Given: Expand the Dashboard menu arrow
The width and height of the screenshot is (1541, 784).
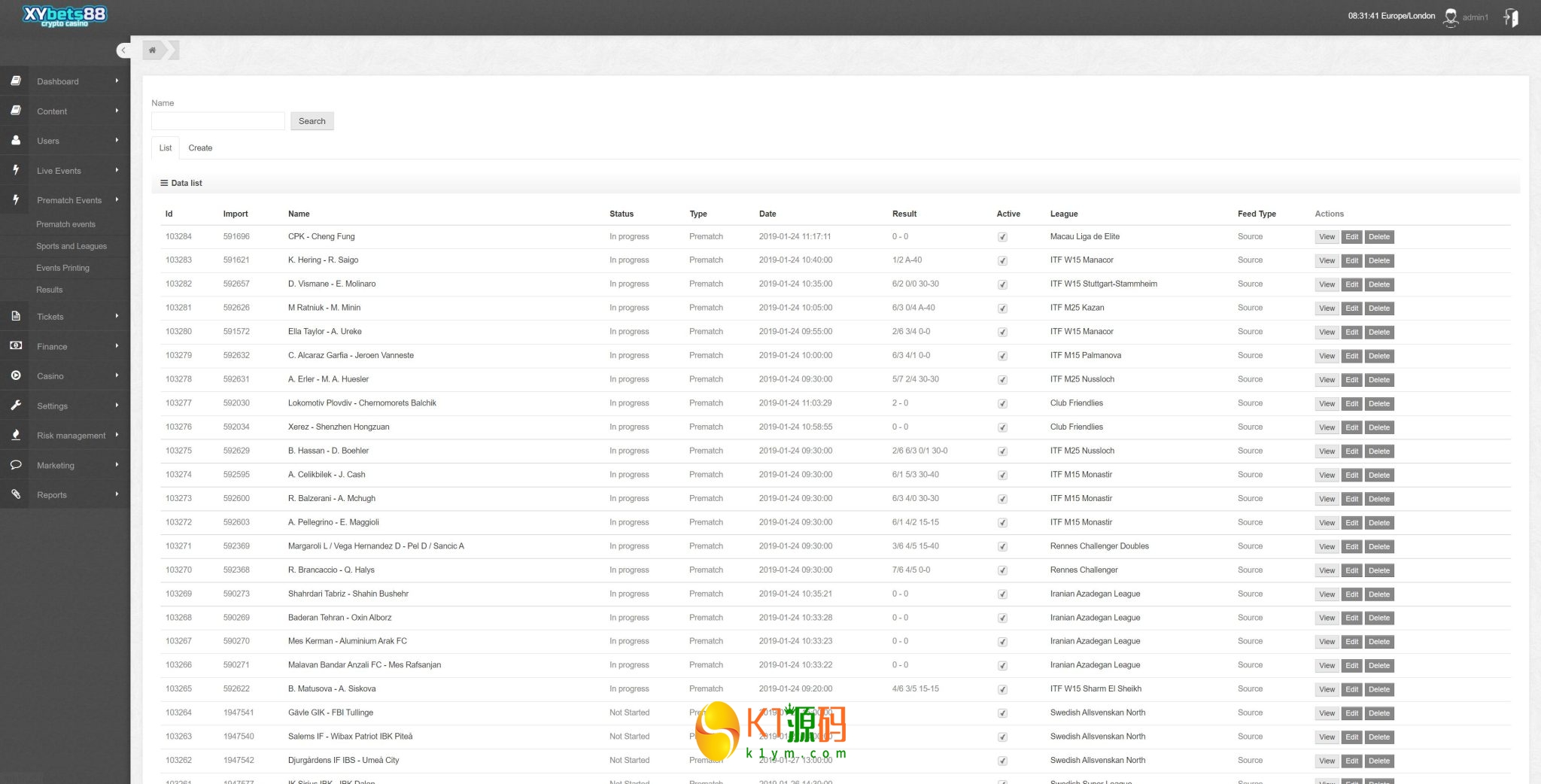Looking at the screenshot, I should click(x=117, y=81).
